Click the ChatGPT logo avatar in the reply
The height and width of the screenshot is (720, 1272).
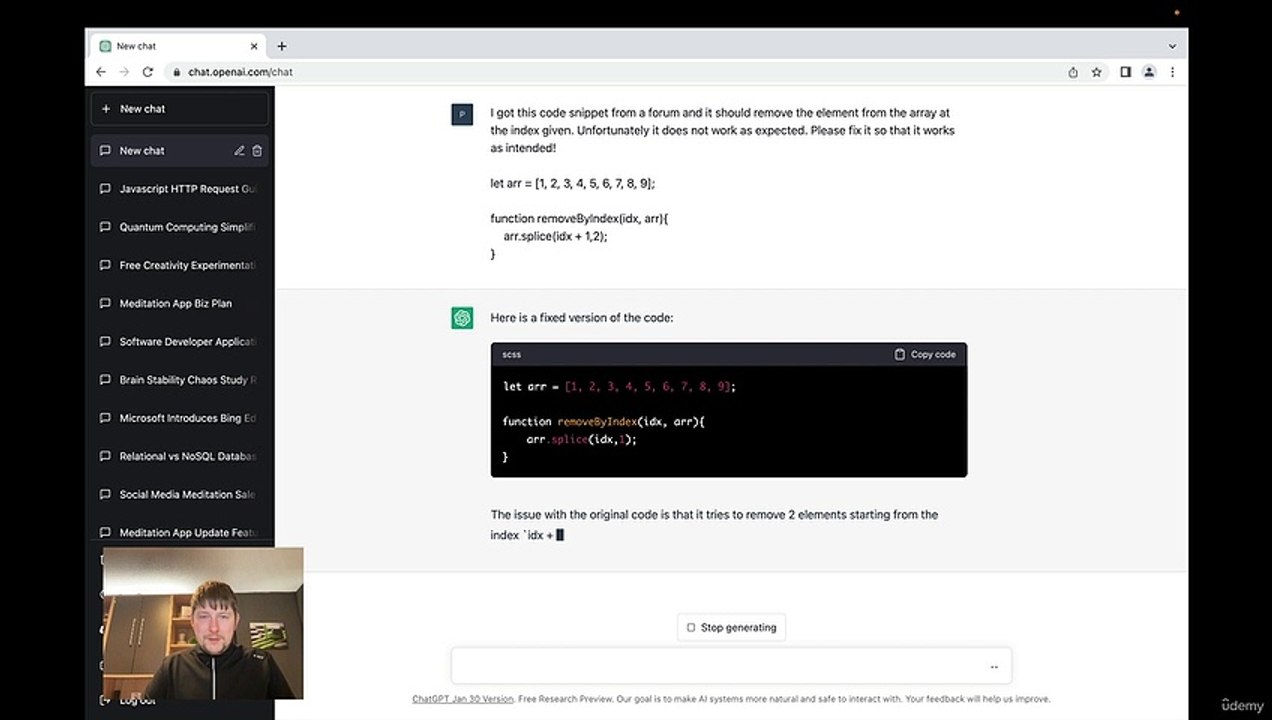tap(462, 318)
